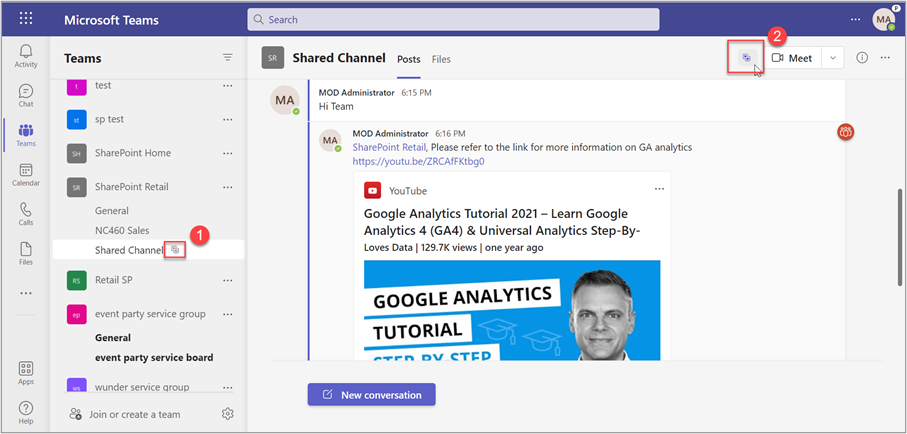Click into the Search box
907x434 pixels.
452,19
